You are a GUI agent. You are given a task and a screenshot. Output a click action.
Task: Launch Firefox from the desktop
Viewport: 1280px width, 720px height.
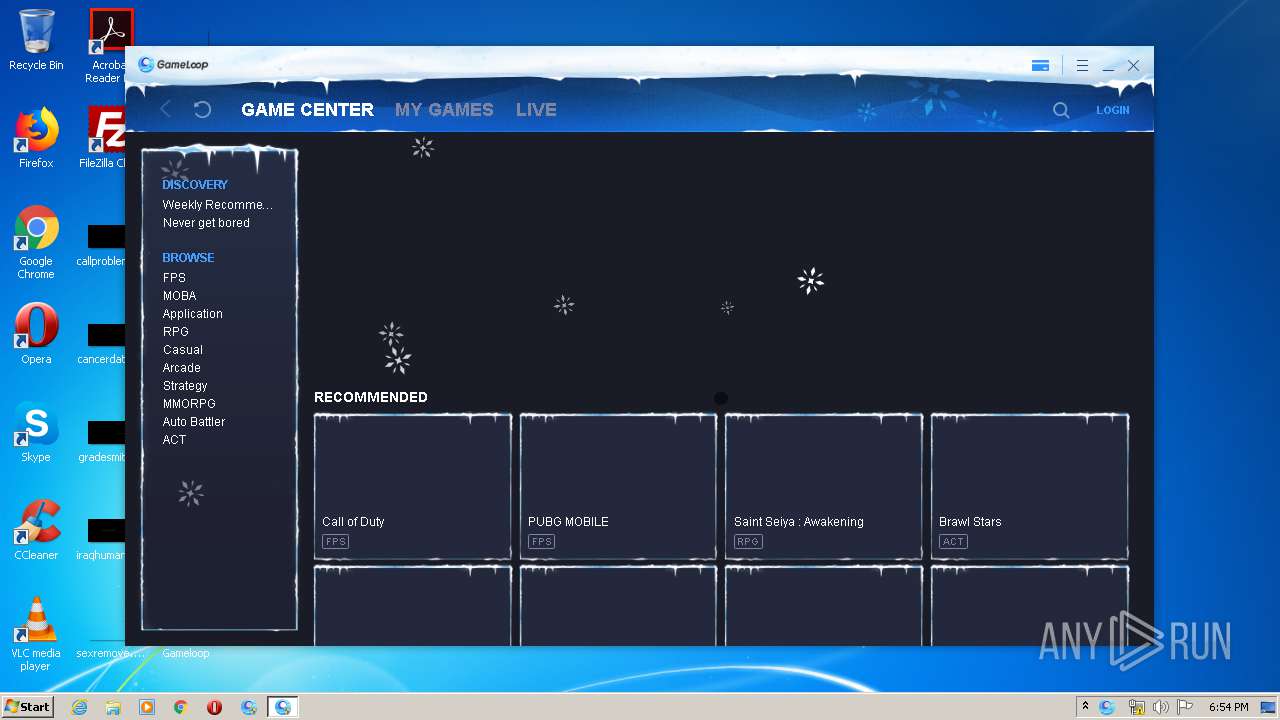pos(36,137)
